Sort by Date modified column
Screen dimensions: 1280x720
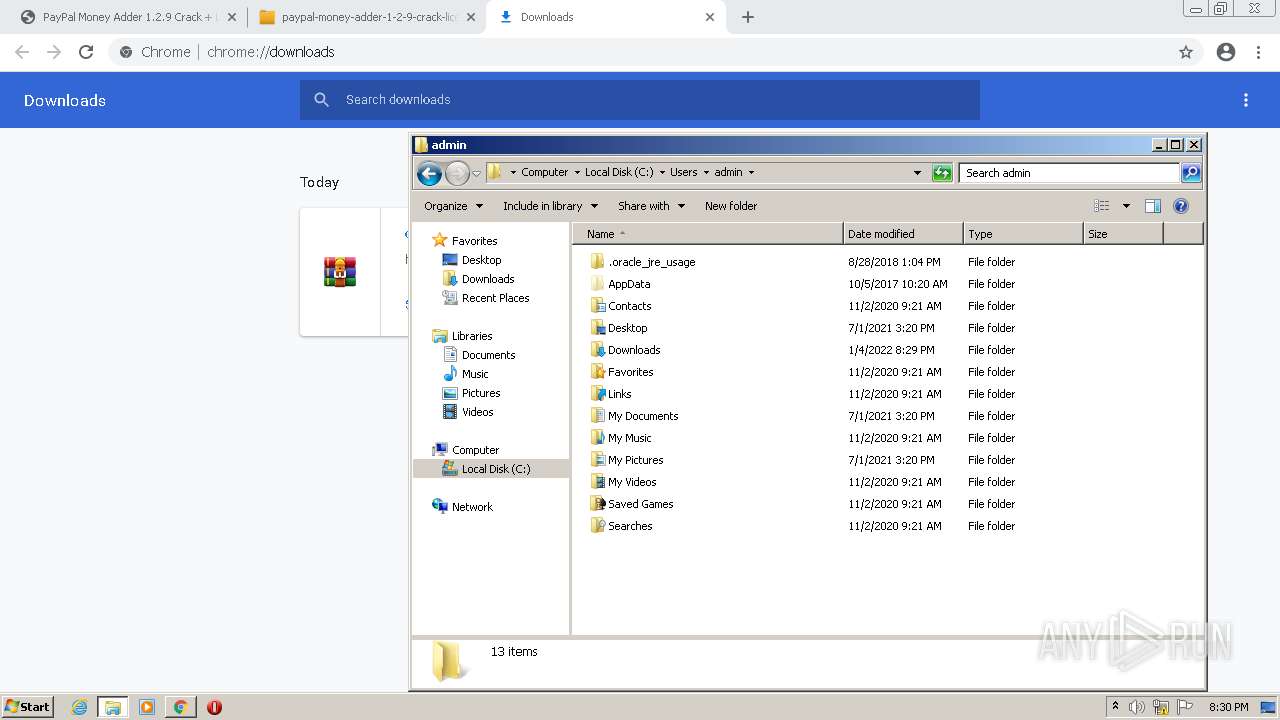[904, 234]
